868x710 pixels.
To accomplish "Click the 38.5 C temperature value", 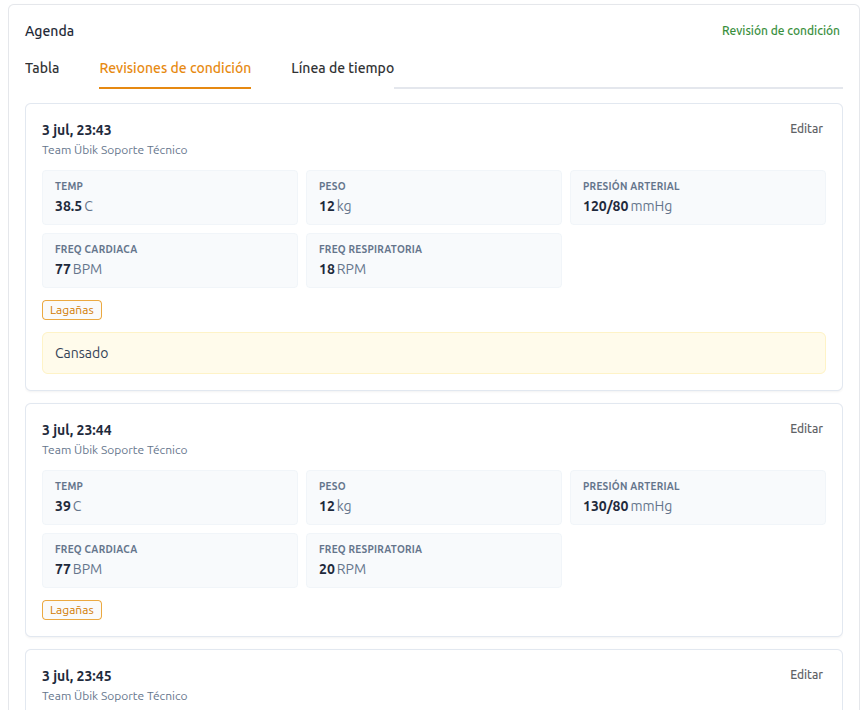I will 74,206.
